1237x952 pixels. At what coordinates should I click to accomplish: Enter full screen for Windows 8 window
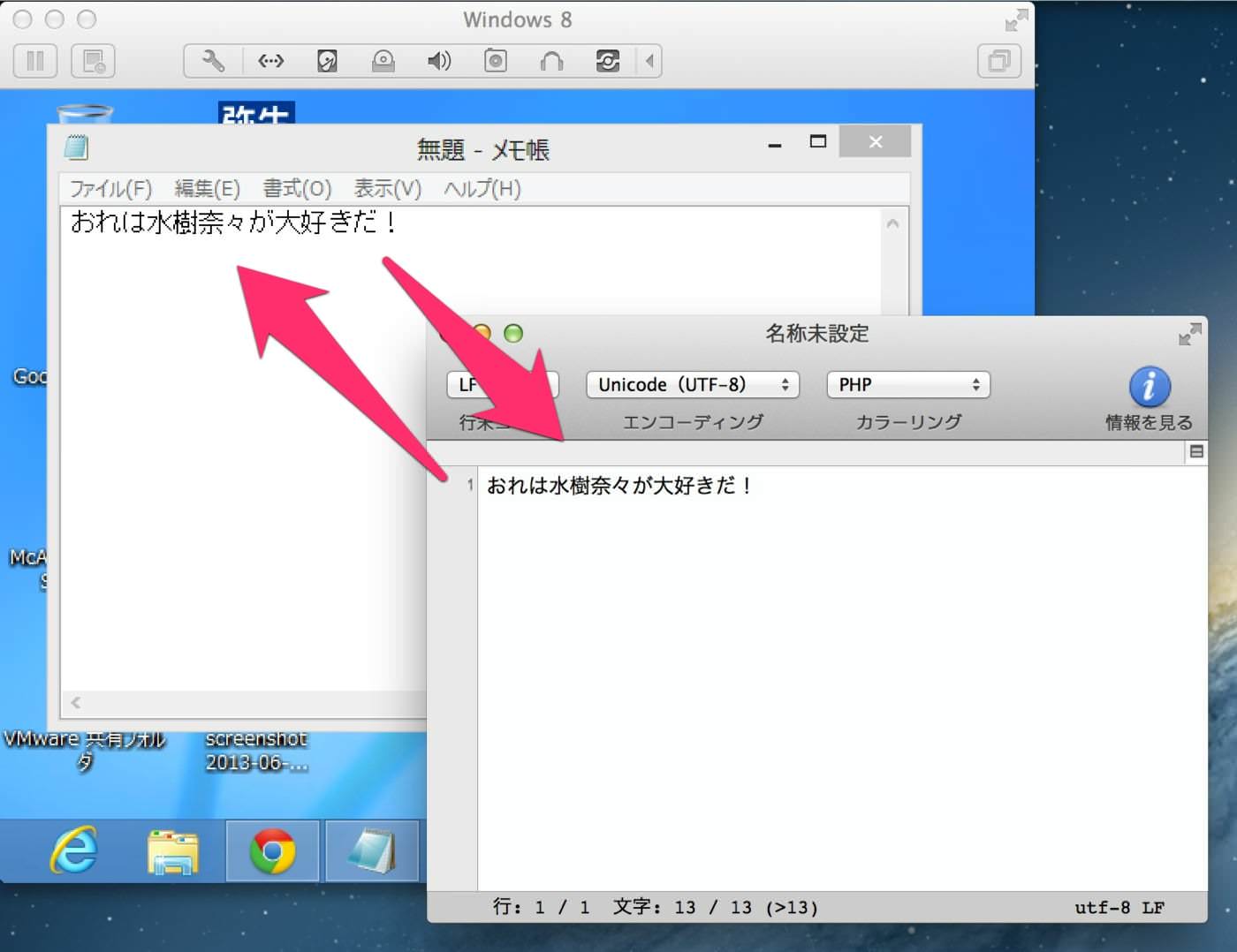tap(1017, 19)
